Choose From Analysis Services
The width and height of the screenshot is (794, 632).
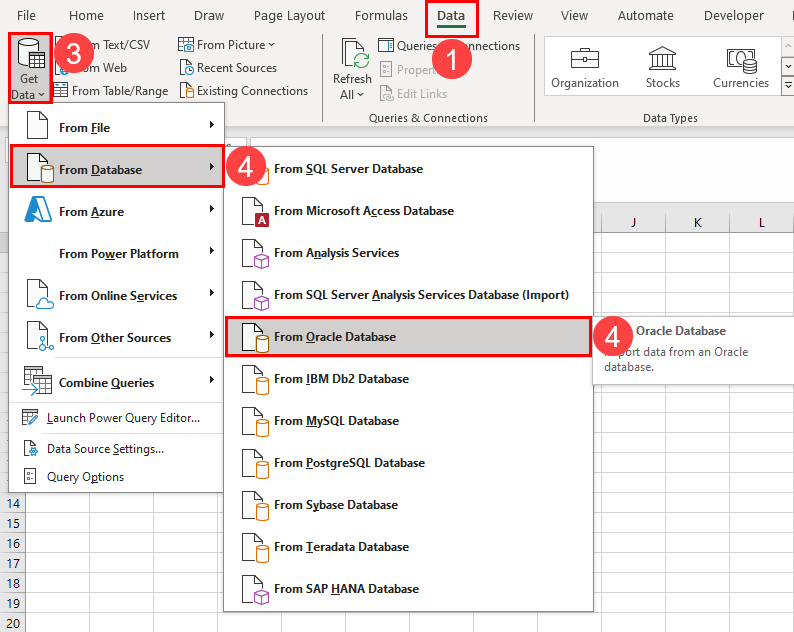point(409,252)
